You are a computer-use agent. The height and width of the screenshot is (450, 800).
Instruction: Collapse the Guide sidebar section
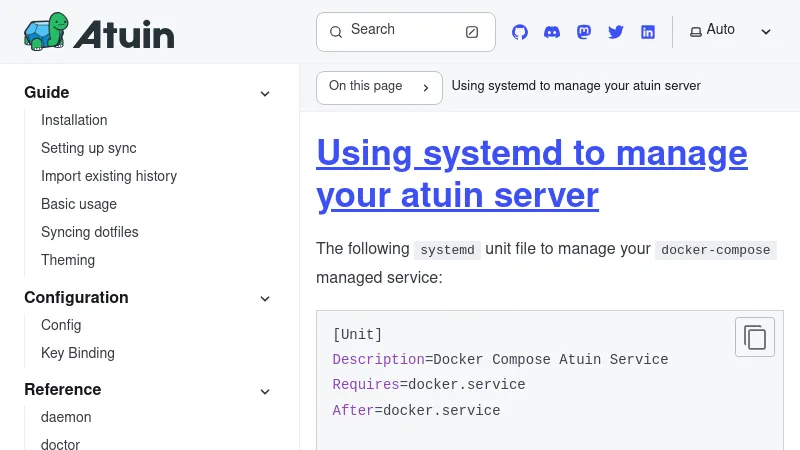[x=265, y=93]
